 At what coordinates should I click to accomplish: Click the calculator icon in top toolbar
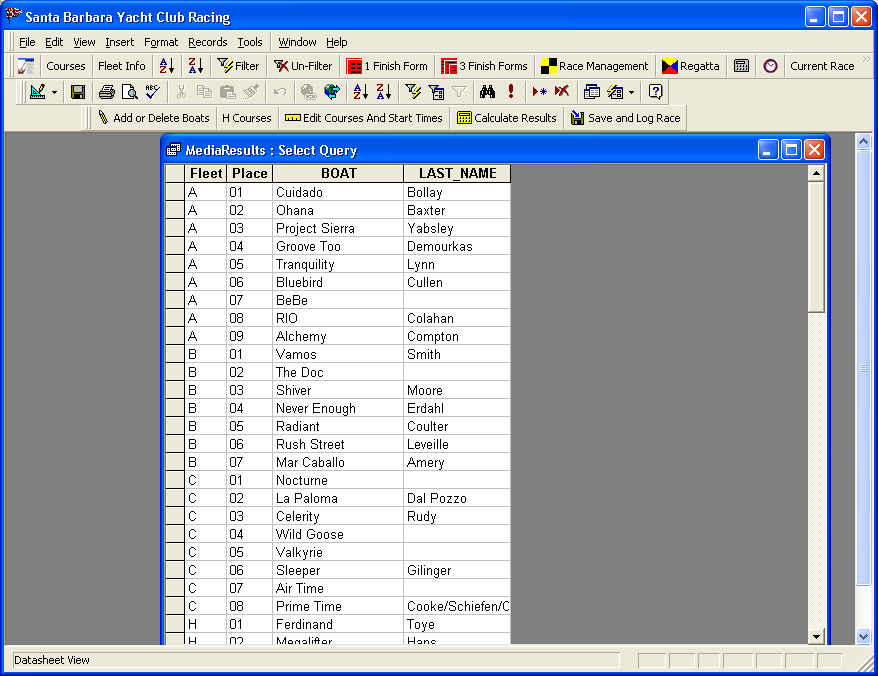(741, 66)
